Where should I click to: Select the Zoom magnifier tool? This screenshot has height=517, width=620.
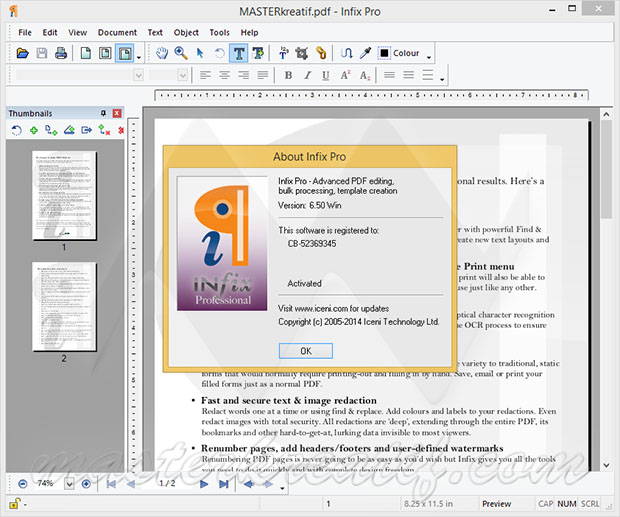click(181, 53)
